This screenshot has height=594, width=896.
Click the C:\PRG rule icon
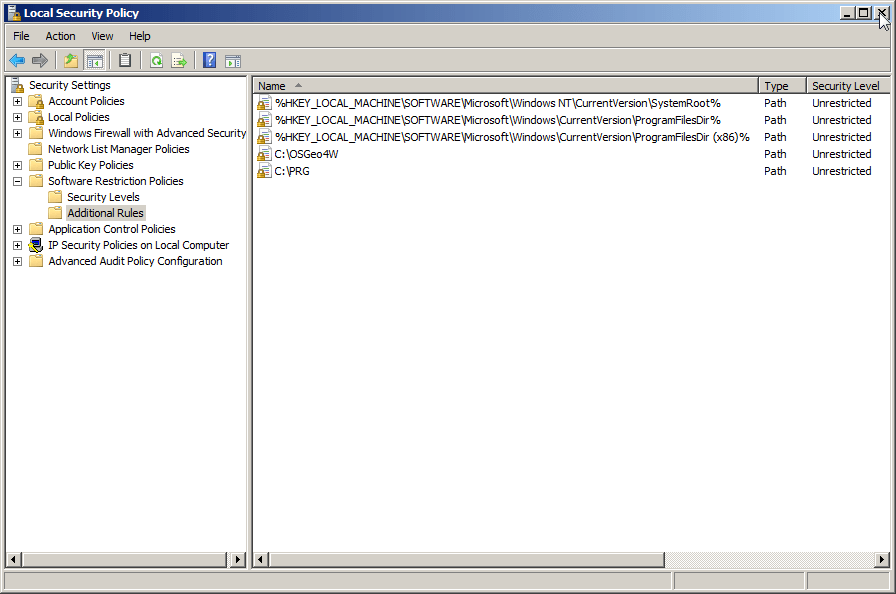click(264, 171)
